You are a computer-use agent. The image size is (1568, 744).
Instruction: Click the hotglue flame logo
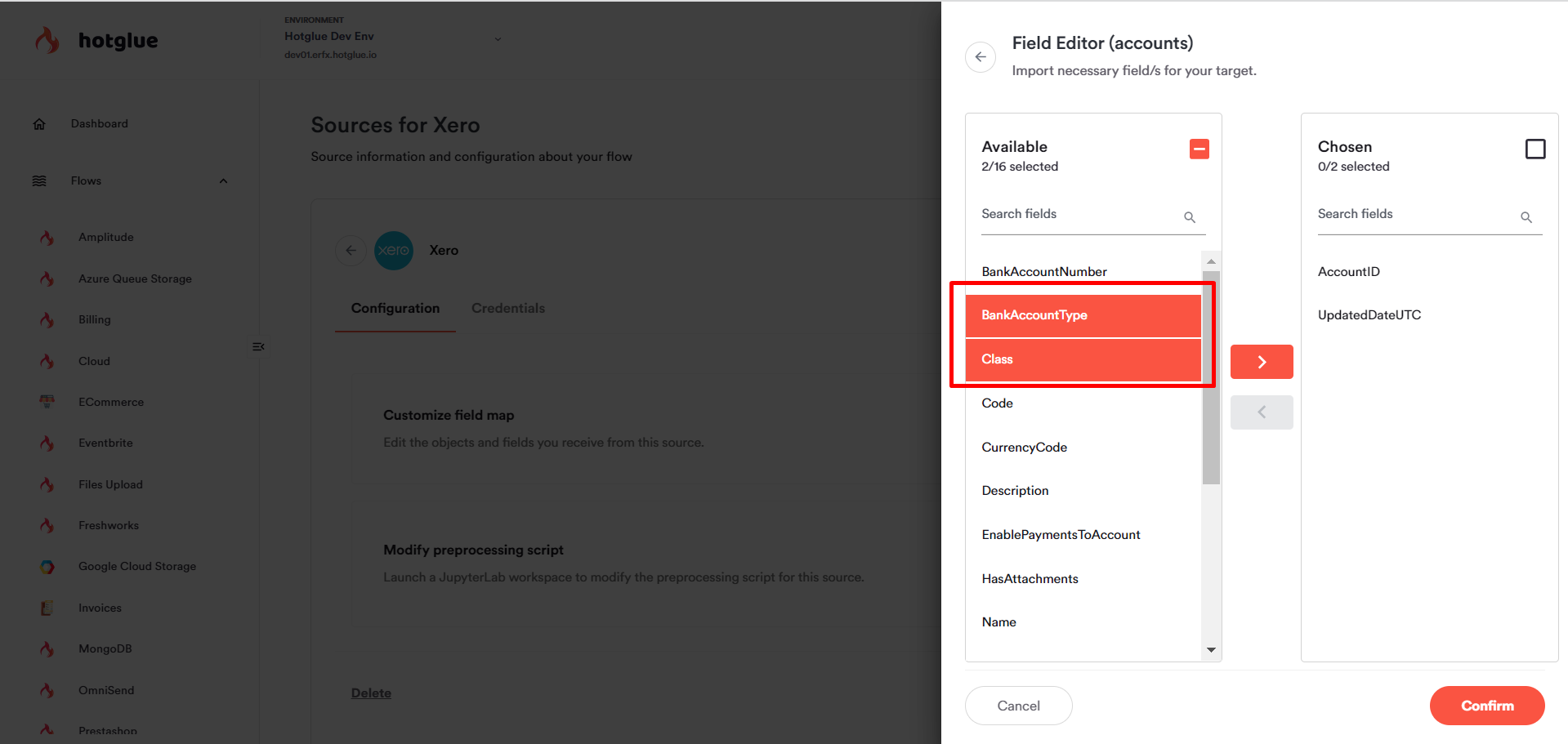[x=47, y=40]
